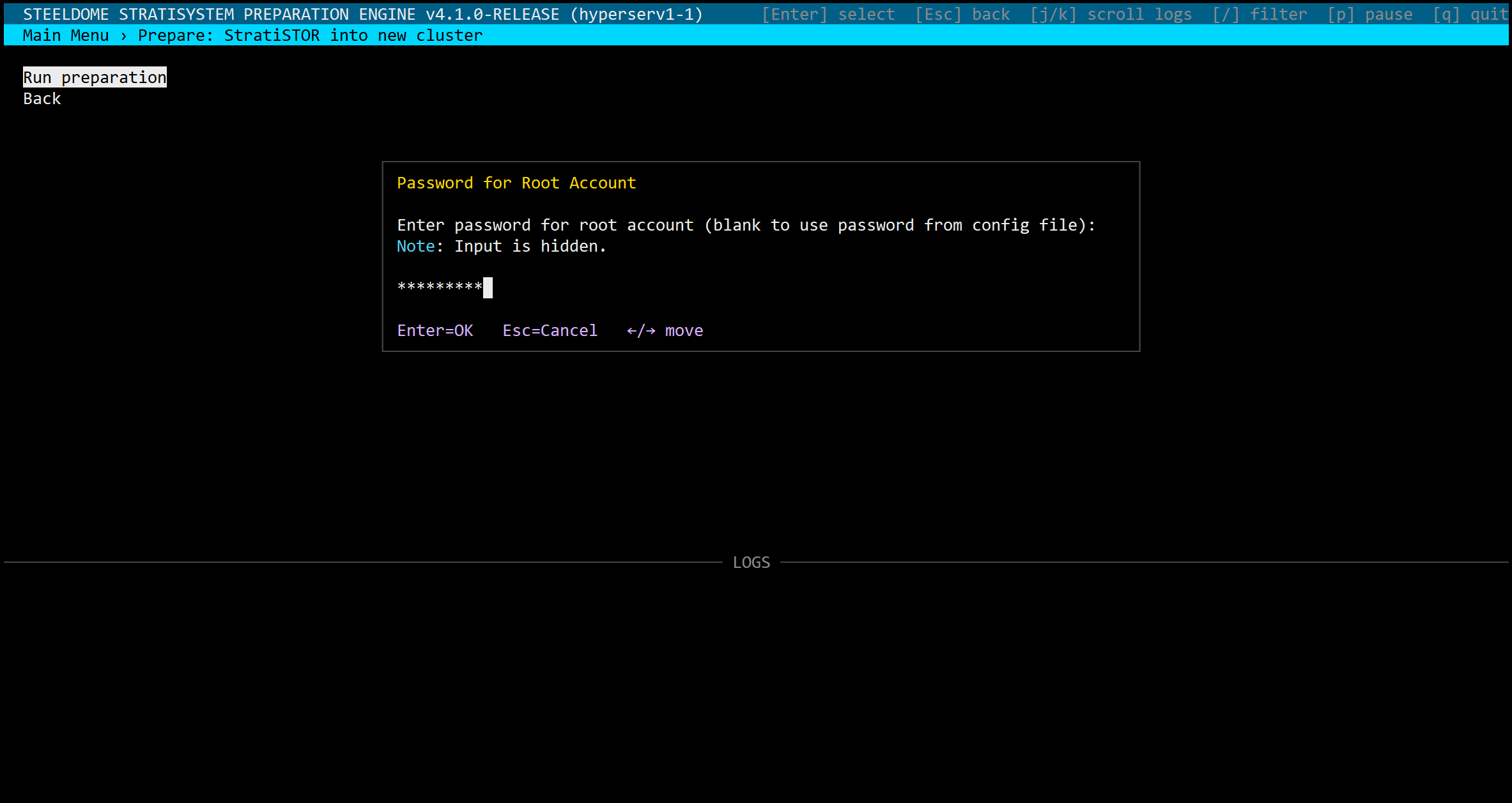Screen dimensions: 1512x803
Task: Click the text cursor block after asterisks
Action: 488,287
